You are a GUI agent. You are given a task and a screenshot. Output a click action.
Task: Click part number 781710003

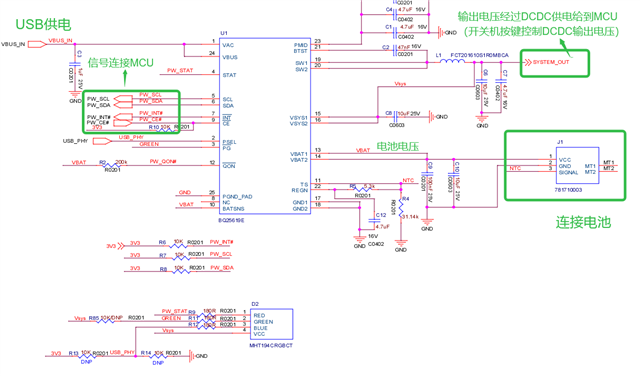(568, 190)
